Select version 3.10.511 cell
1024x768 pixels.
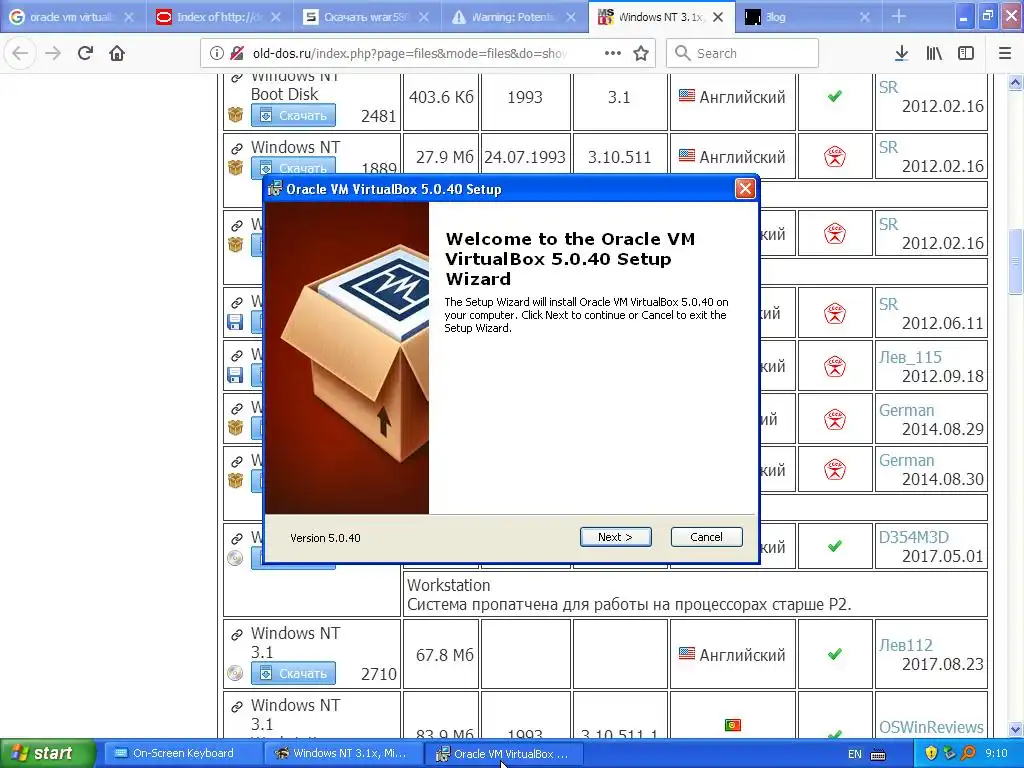[x=619, y=157]
